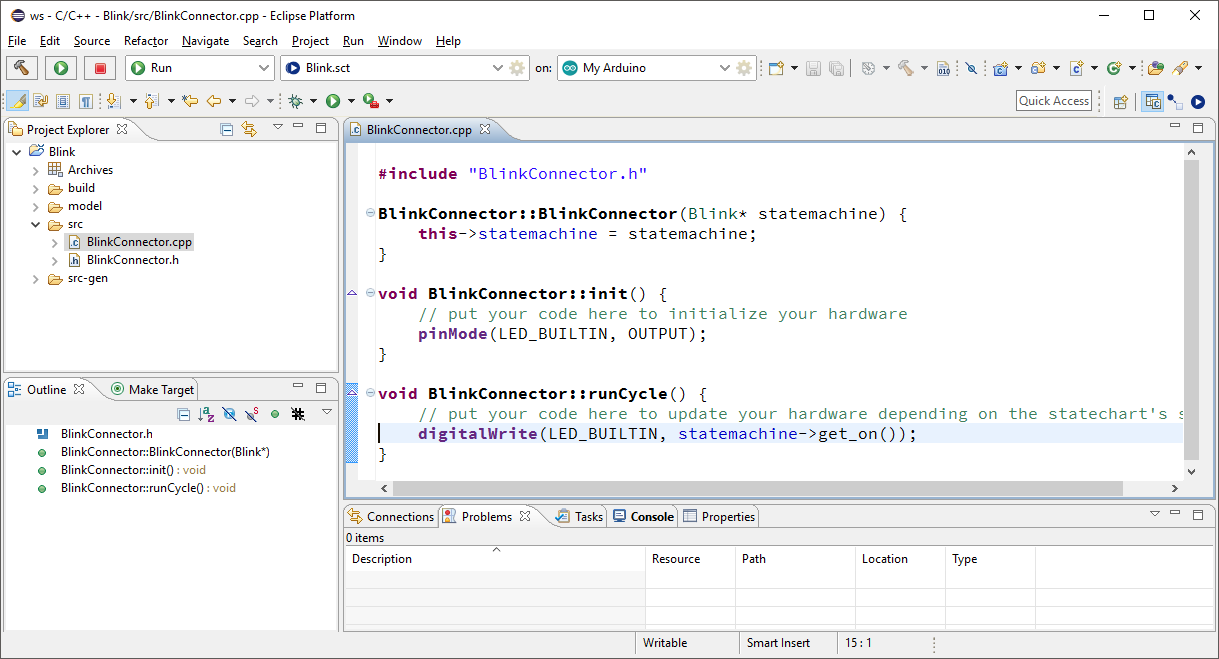Click the gear icon next to Blink.sct
This screenshot has height=659, width=1219.
[517, 68]
